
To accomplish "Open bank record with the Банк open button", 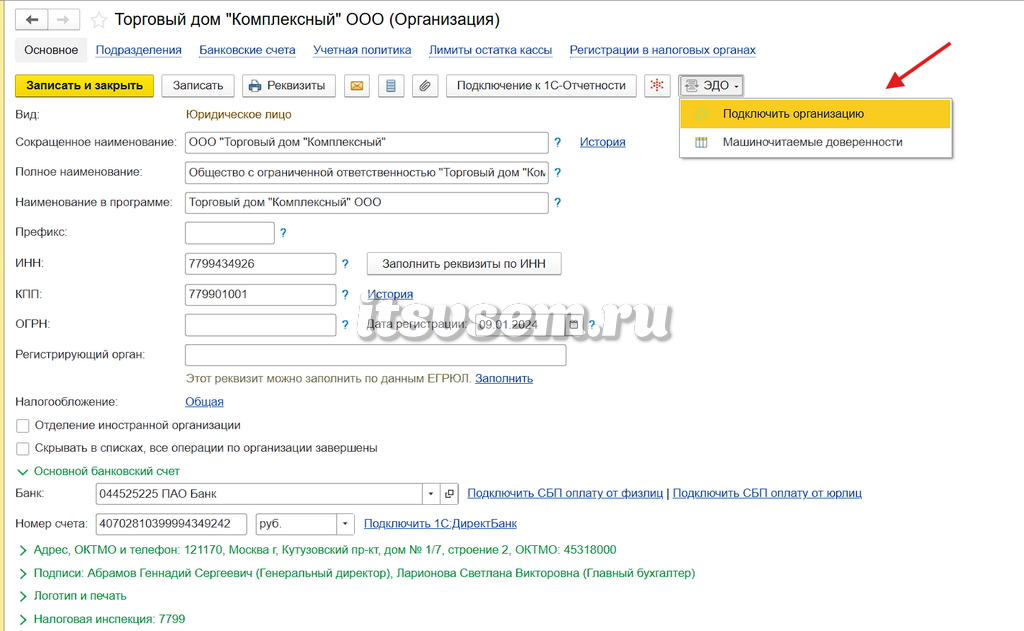I will pyautogui.click(x=449, y=494).
